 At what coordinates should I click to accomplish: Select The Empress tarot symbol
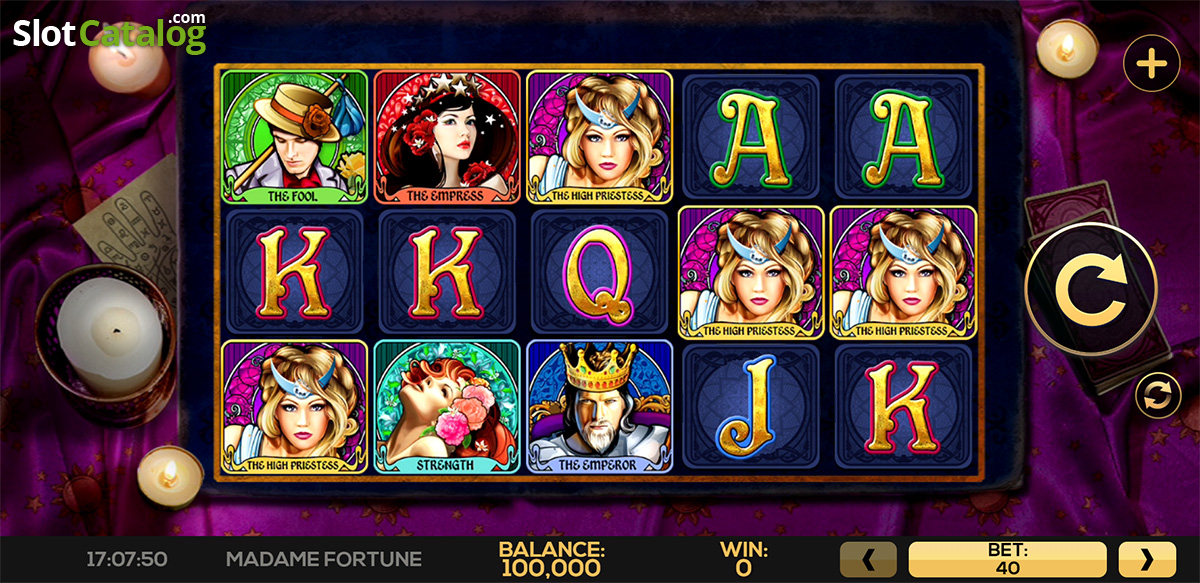447,137
